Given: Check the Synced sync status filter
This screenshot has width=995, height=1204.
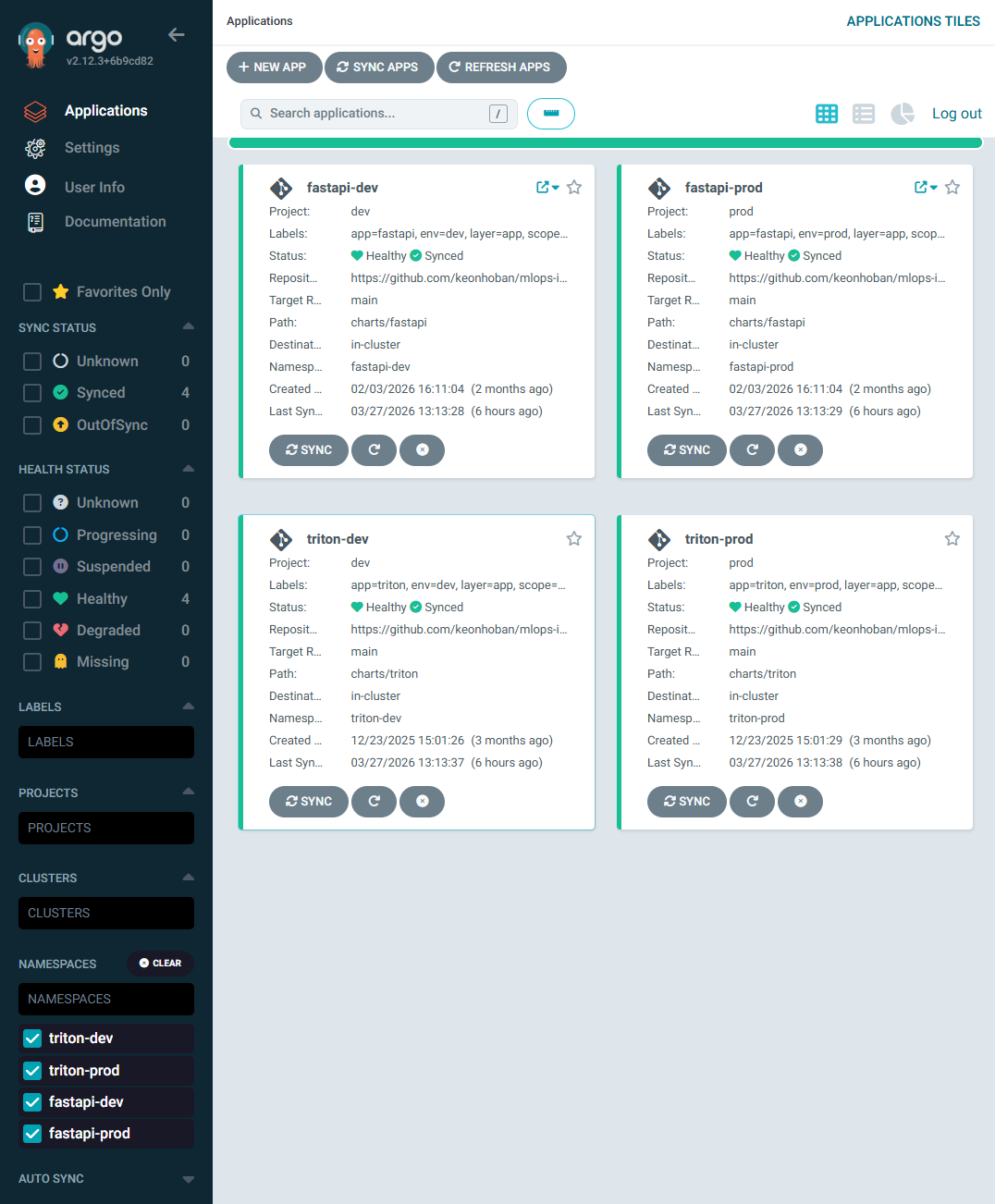Looking at the screenshot, I should coord(31,392).
